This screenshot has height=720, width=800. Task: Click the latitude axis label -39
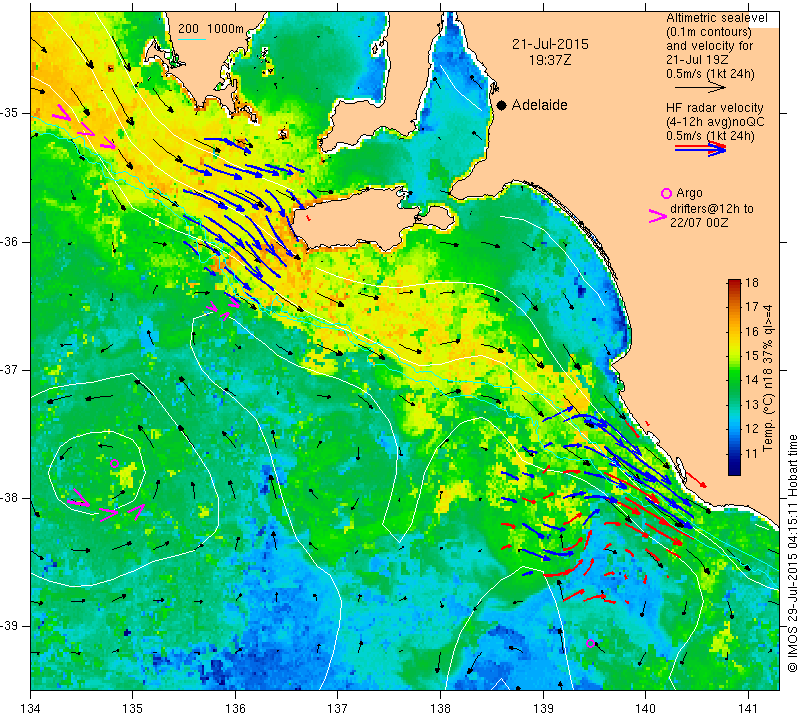coord(11,626)
